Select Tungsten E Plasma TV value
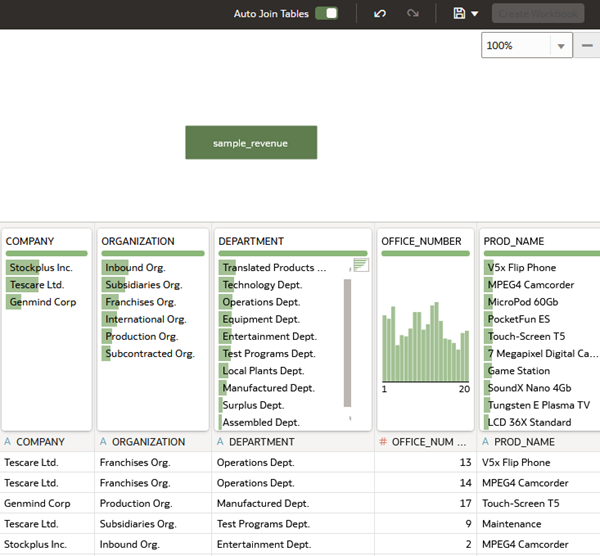 (539, 405)
